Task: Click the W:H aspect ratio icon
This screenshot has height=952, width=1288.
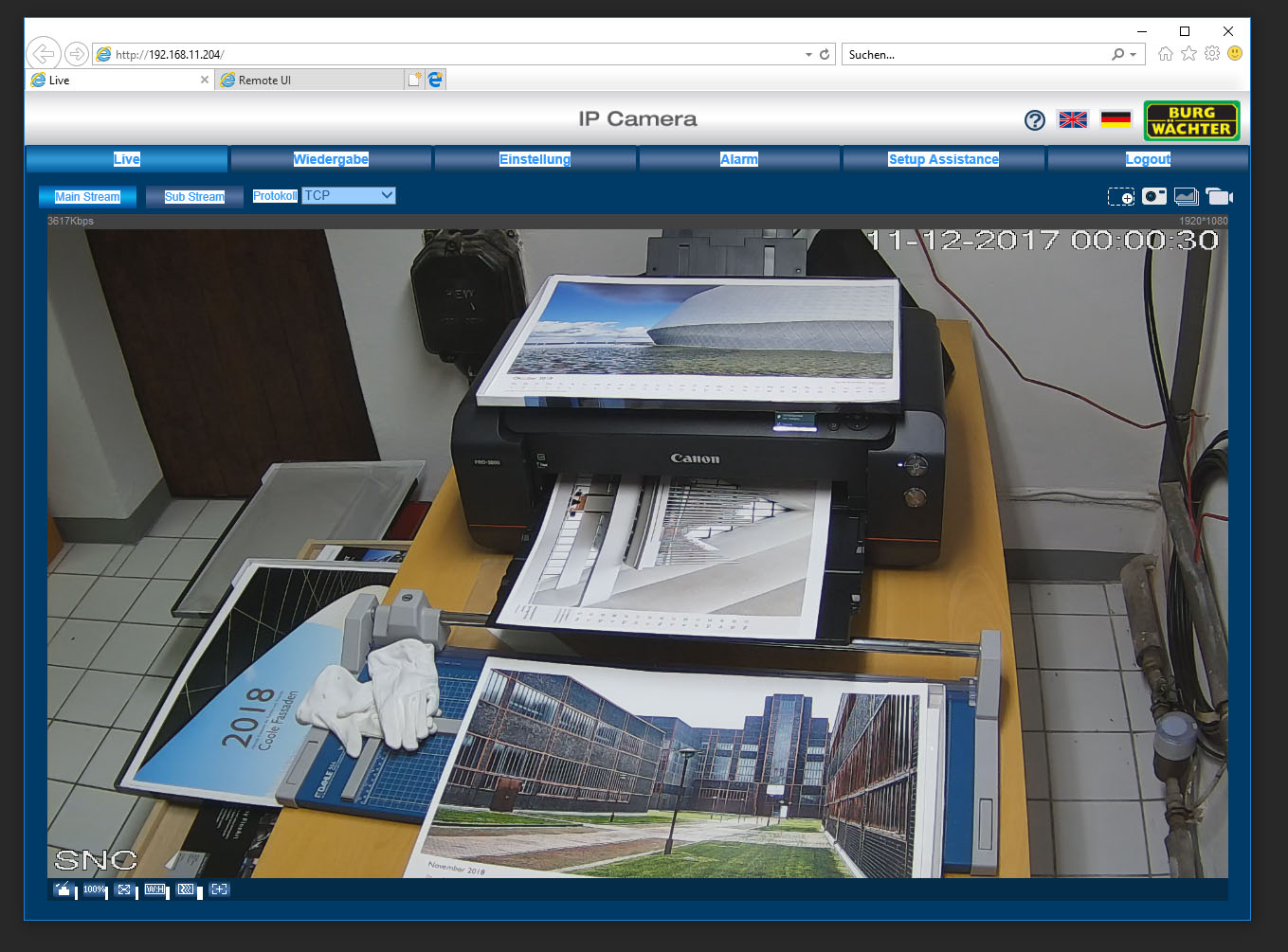Action: 154,889
